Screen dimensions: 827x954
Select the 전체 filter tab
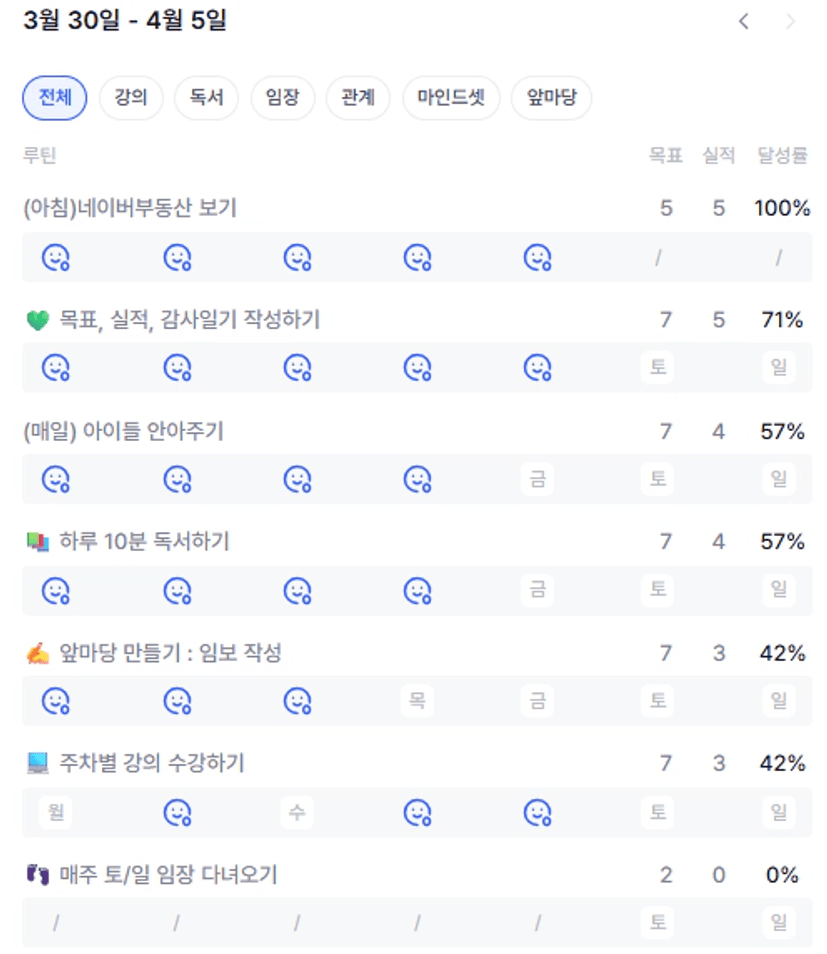pos(55,98)
